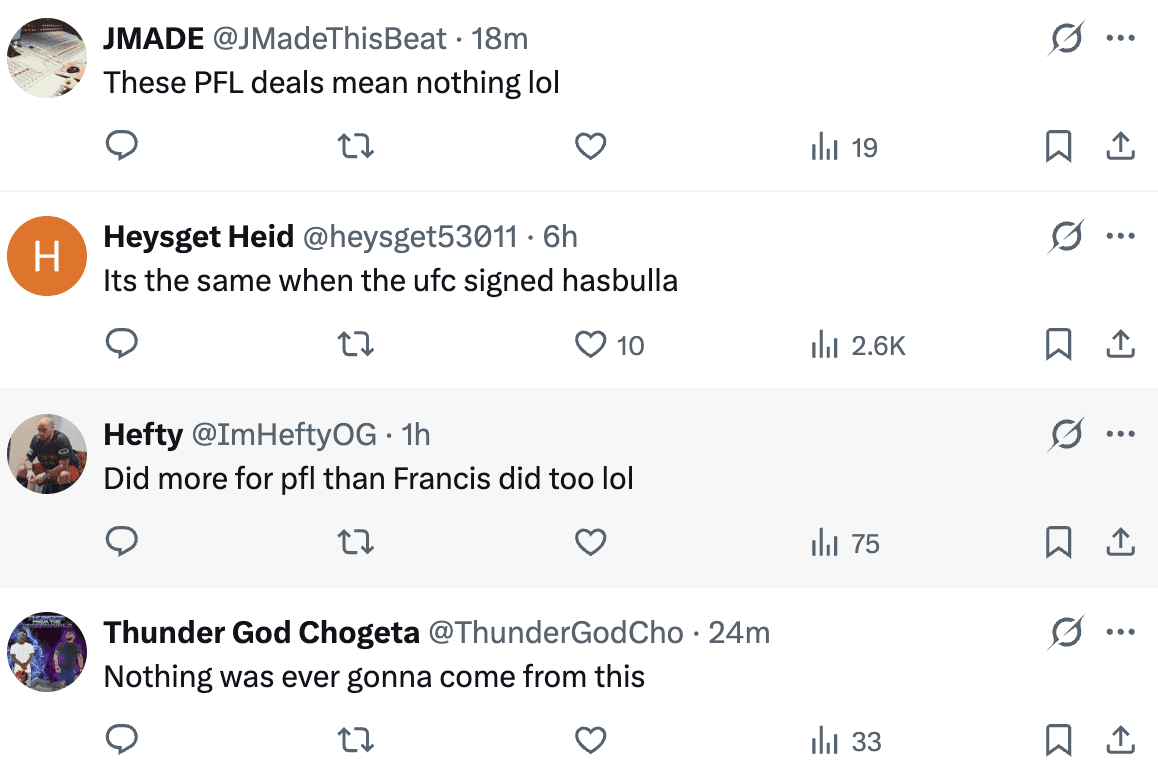Screen dimensions: 1158x782
Task: Open three-dot menu on Heysget Heid's tweet
Action: pos(1120,237)
